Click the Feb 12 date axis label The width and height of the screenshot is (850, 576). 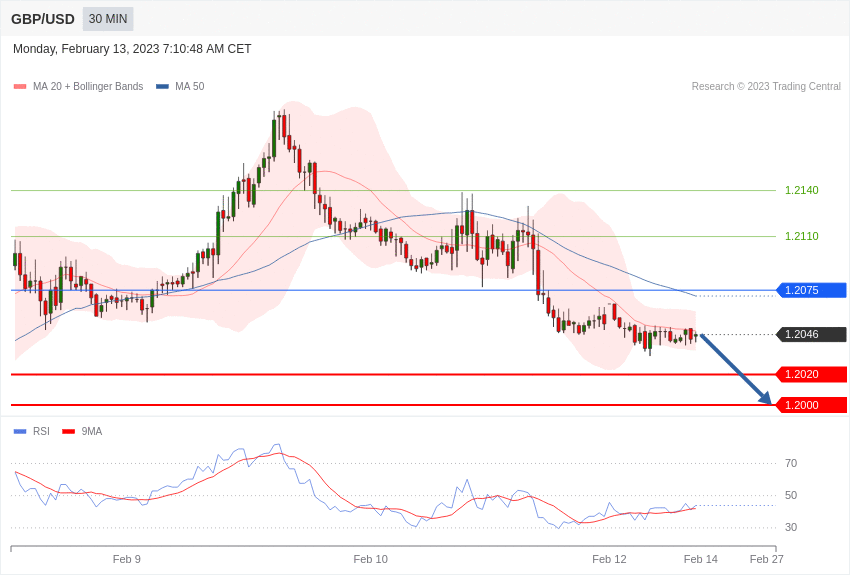pos(609,559)
